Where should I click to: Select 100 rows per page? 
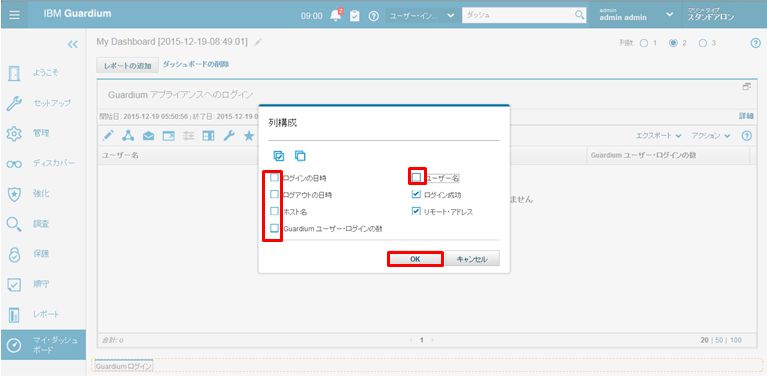(736, 340)
